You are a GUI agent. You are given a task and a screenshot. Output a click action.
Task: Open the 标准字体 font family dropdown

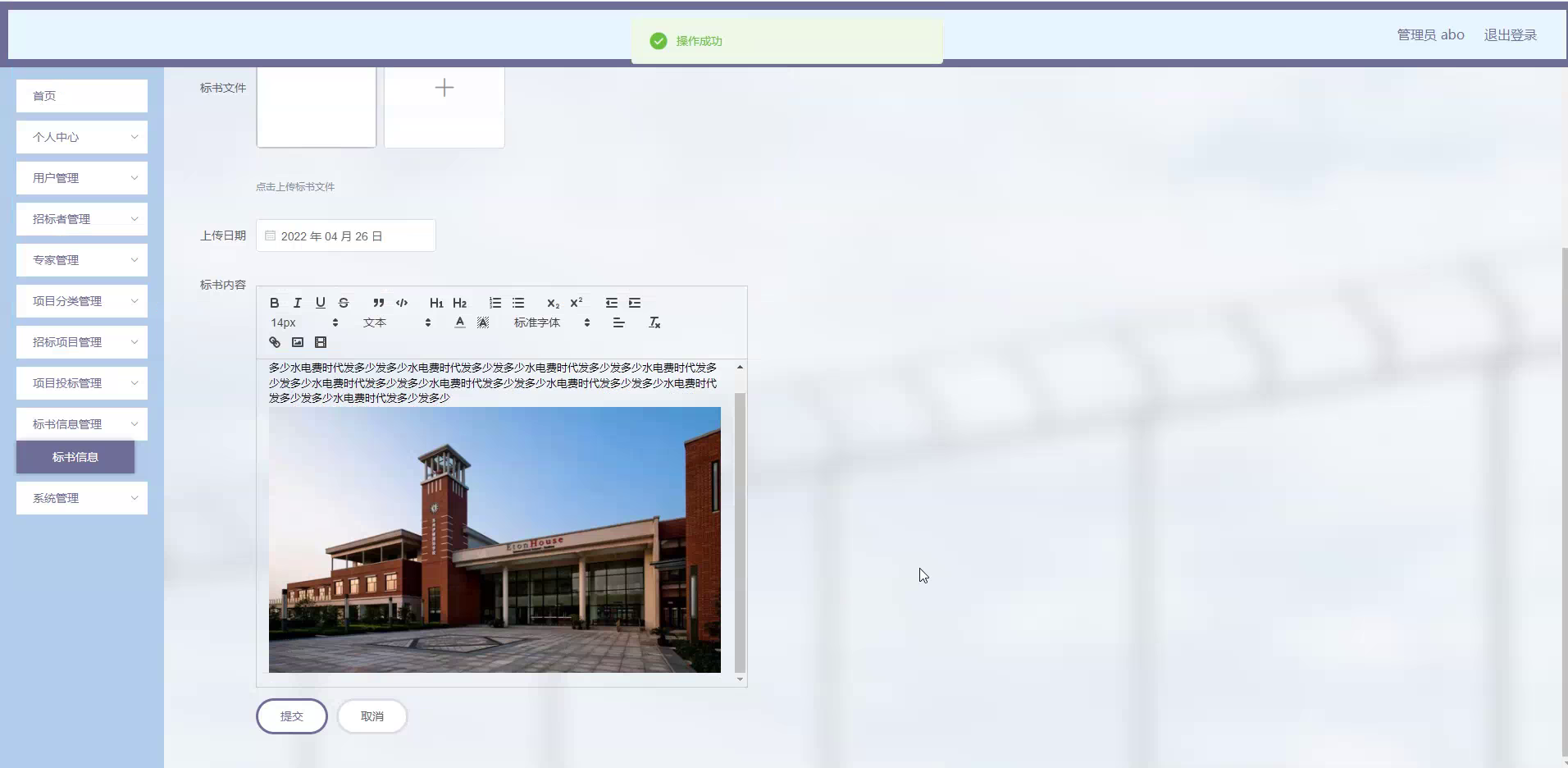tap(552, 322)
